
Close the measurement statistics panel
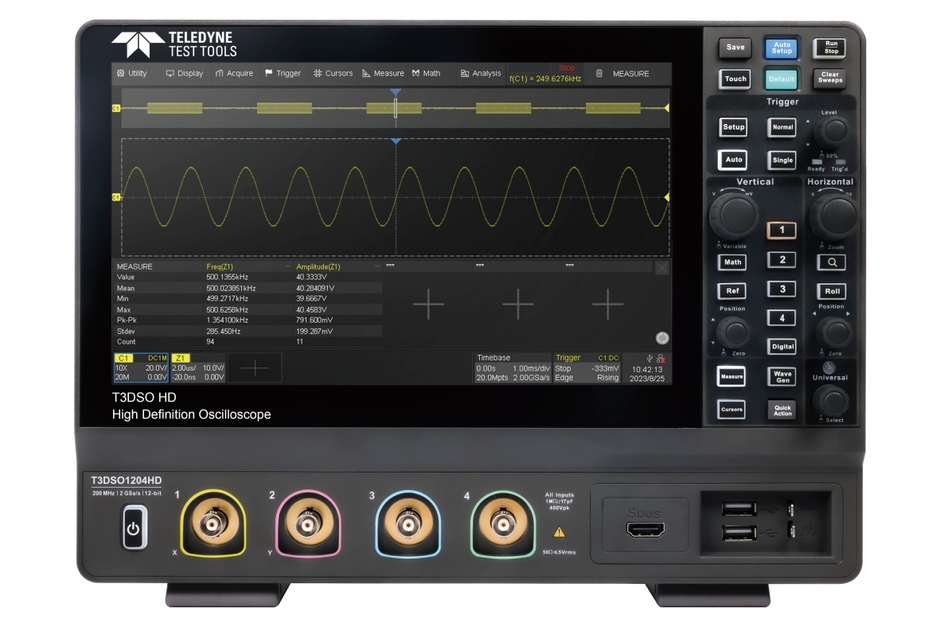(x=662, y=268)
